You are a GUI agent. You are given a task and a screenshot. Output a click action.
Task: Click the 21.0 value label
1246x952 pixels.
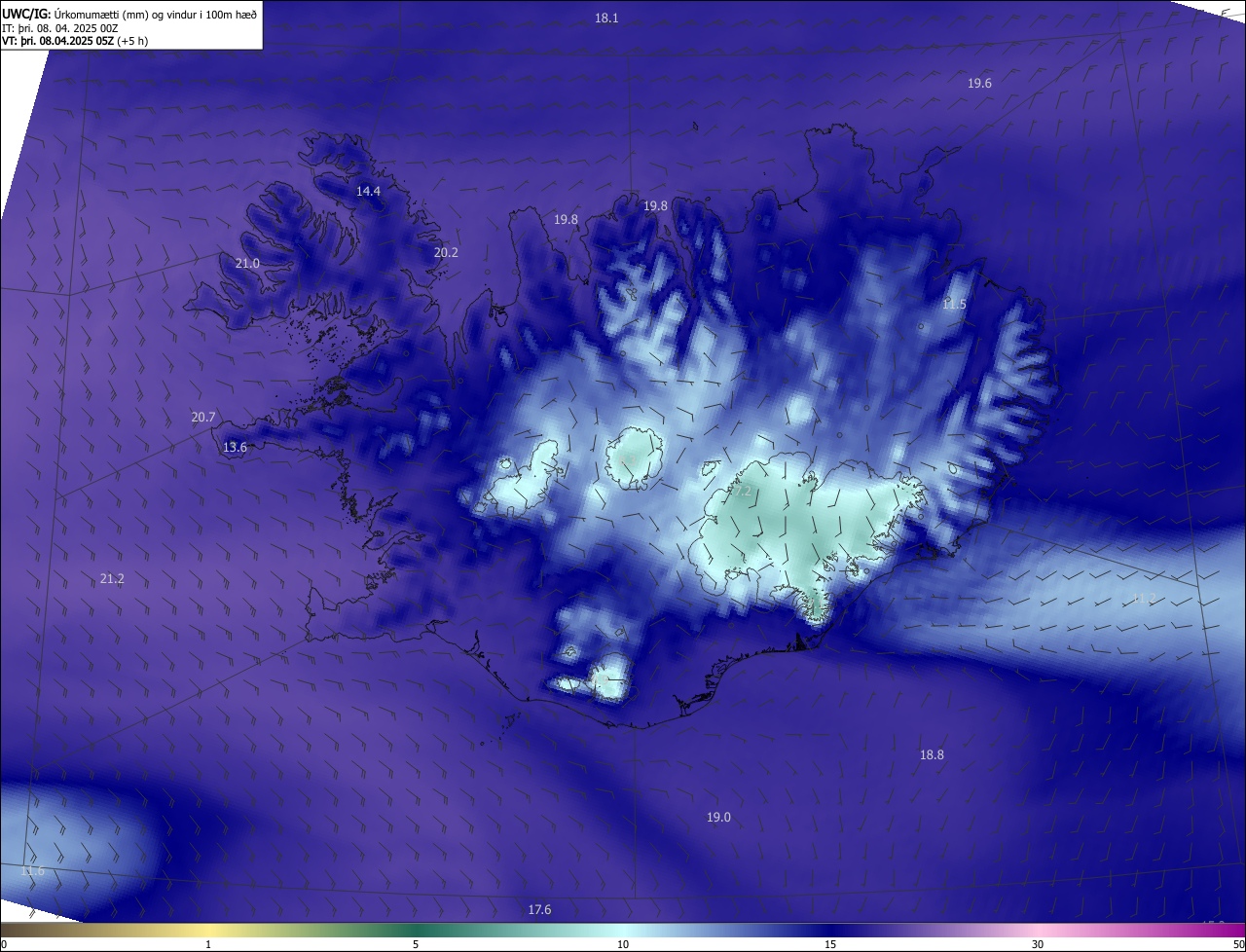click(x=247, y=264)
